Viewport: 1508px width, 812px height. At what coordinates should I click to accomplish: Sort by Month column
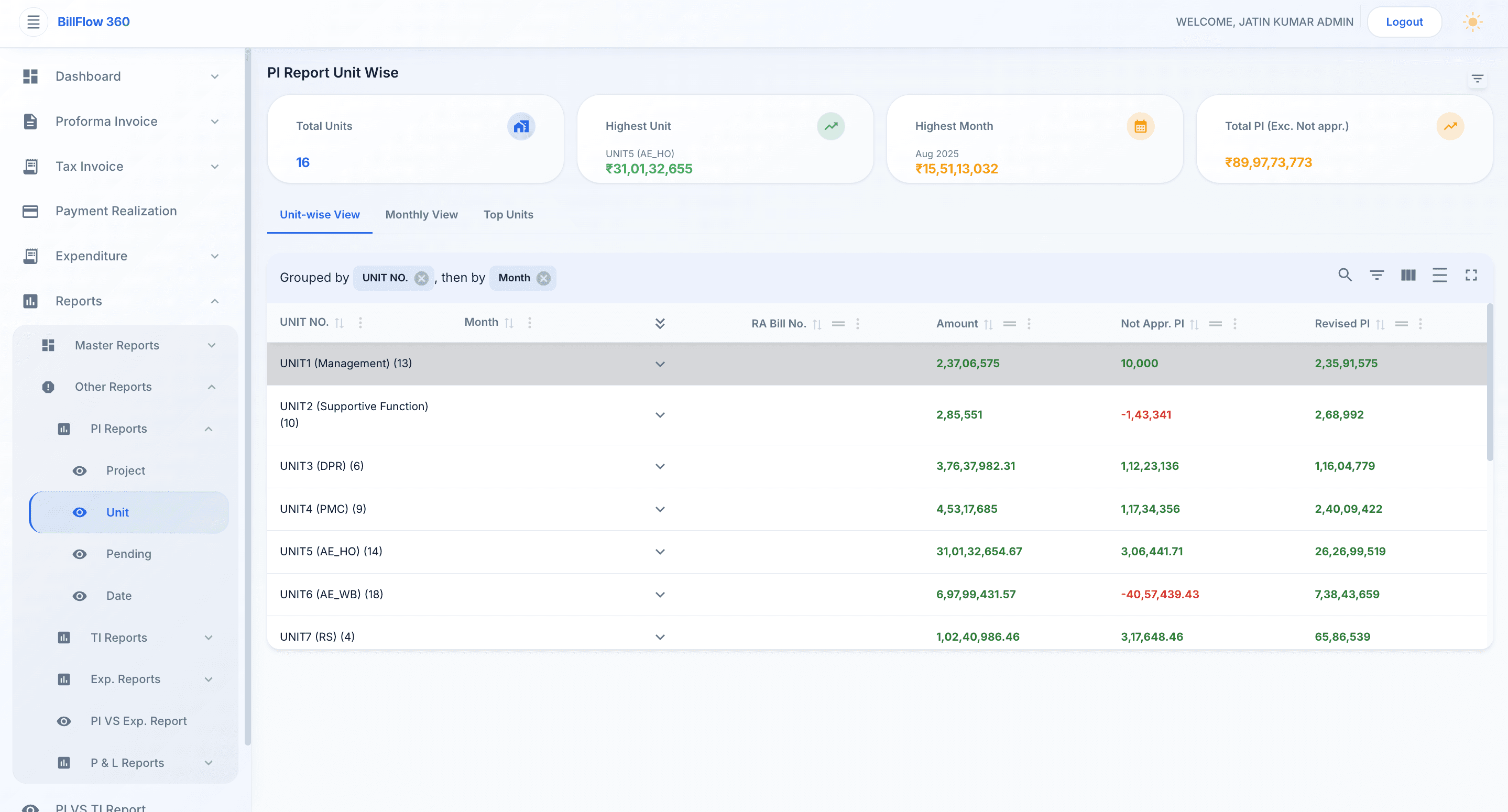click(509, 323)
